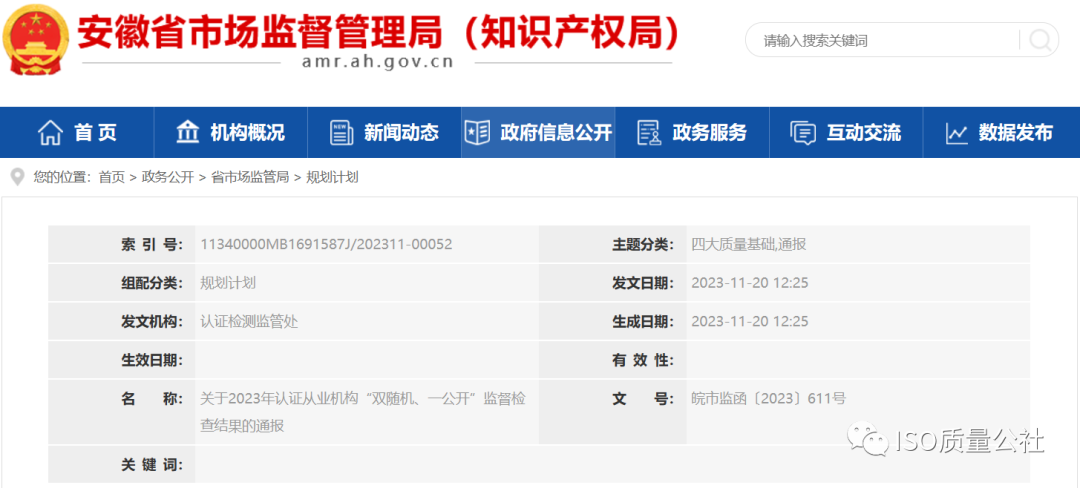Click the building icon beside 机构概况

[x=187, y=132]
